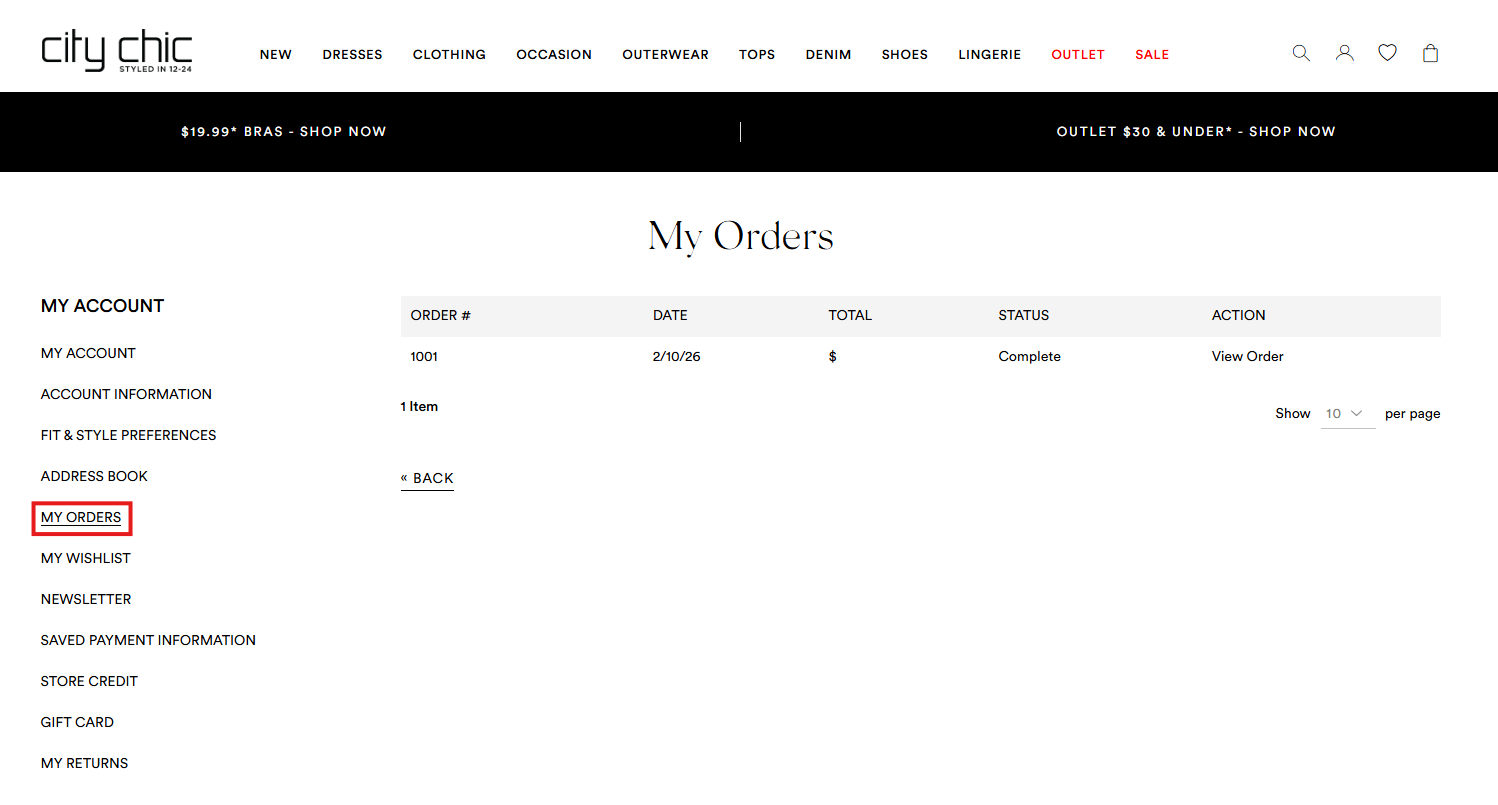
Task: Go to Lingerie category
Action: coord(989,55)
